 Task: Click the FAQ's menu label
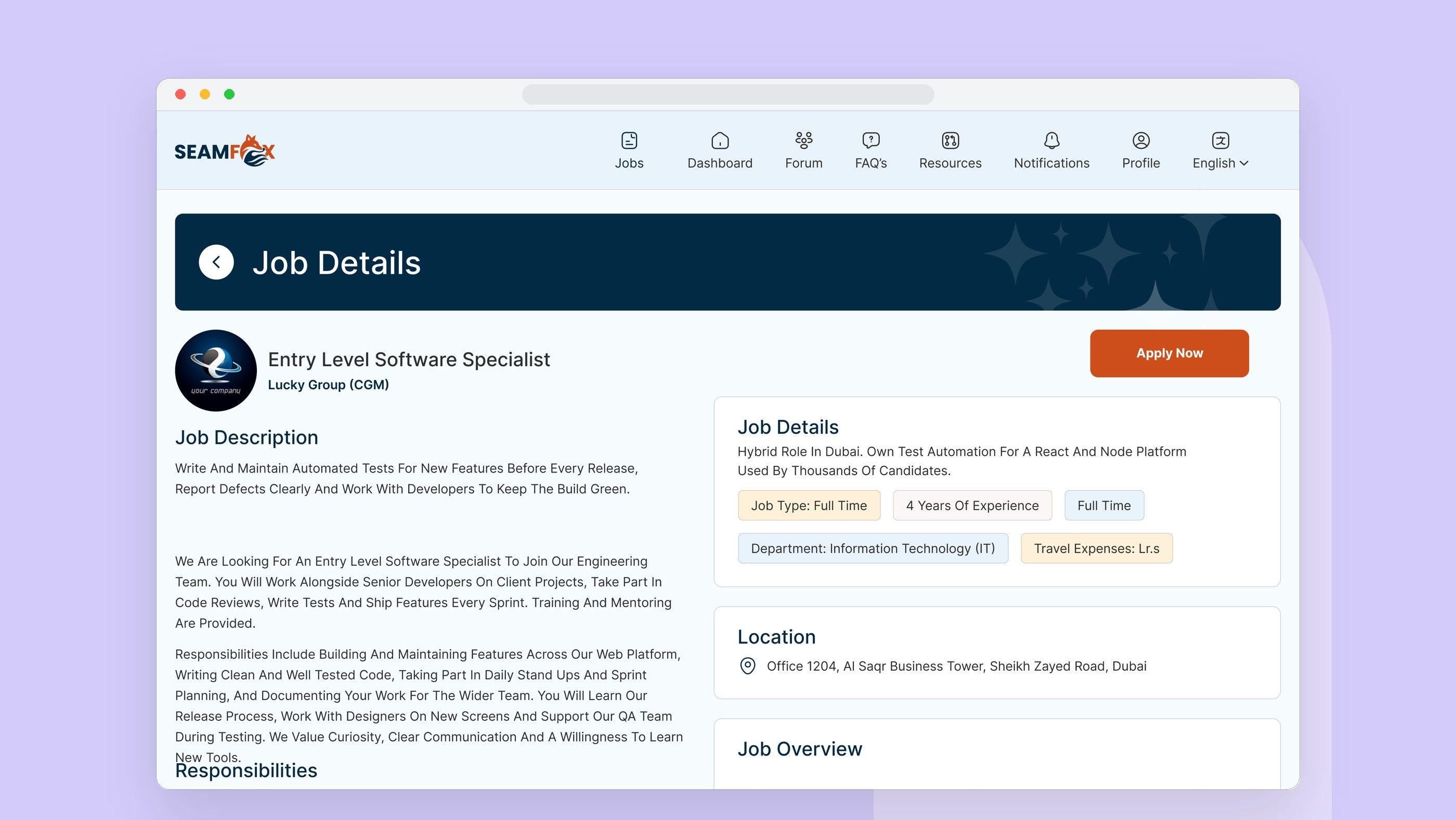tap(870, 163)
